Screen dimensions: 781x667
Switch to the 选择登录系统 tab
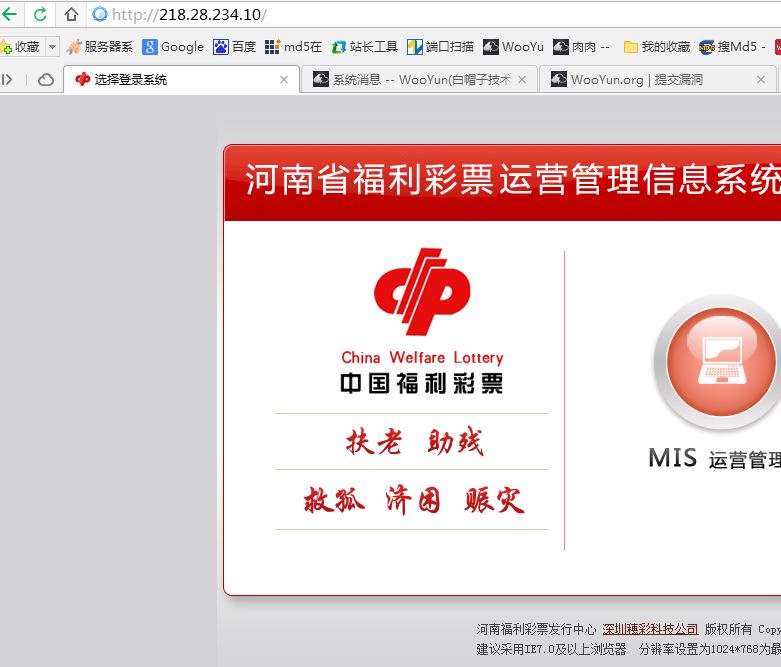(x=182, y=80)
